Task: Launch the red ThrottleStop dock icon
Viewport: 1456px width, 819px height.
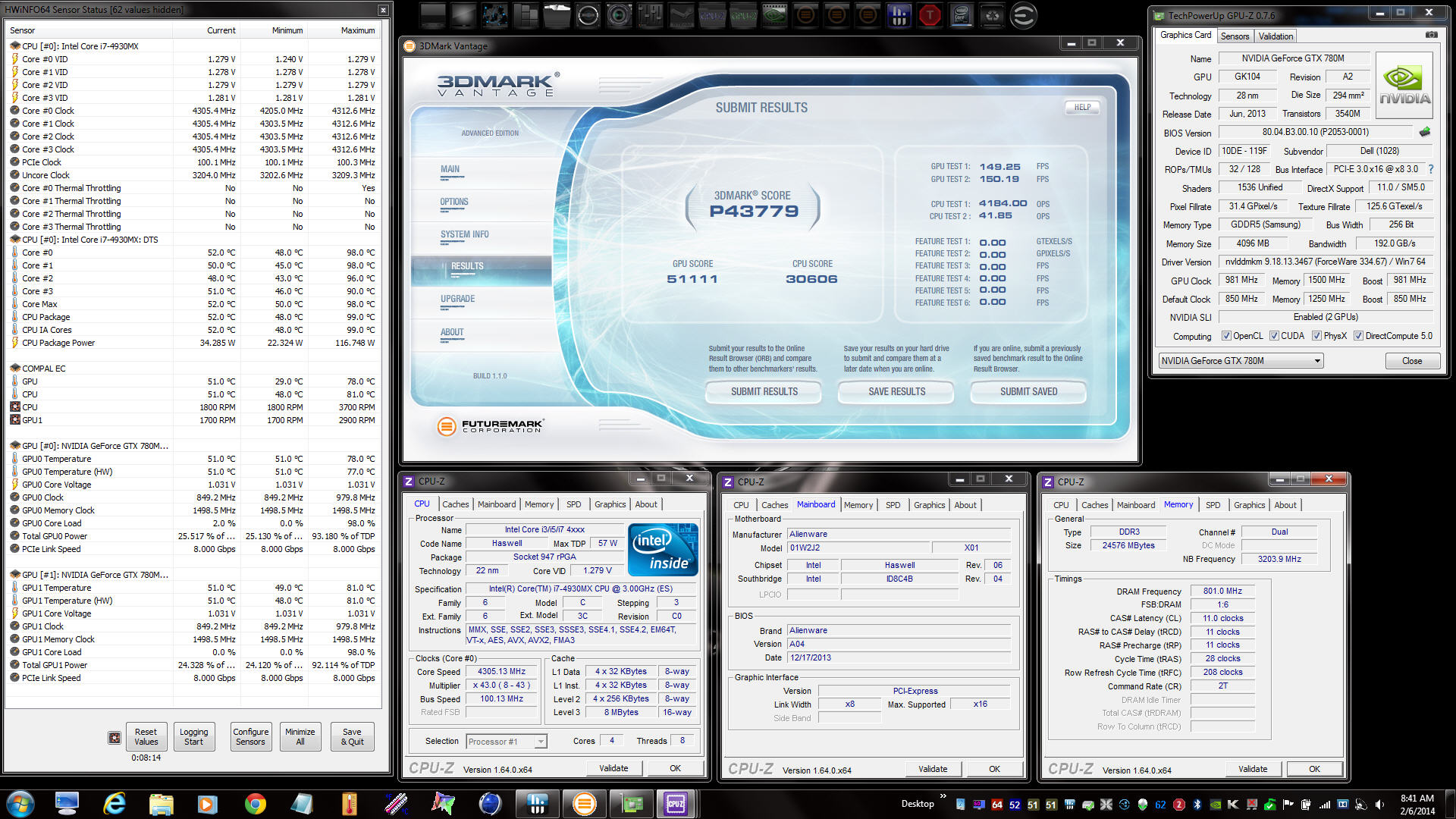Action: pyautogui.click(x=930, y=15)
